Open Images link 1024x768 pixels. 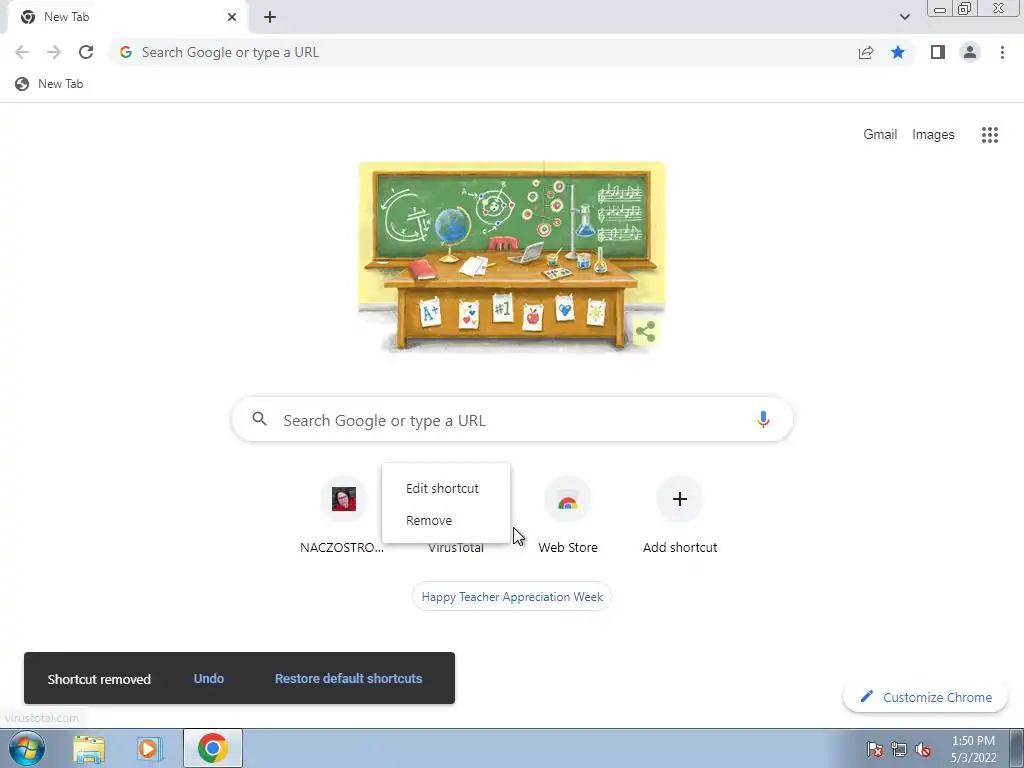(933, 135)
